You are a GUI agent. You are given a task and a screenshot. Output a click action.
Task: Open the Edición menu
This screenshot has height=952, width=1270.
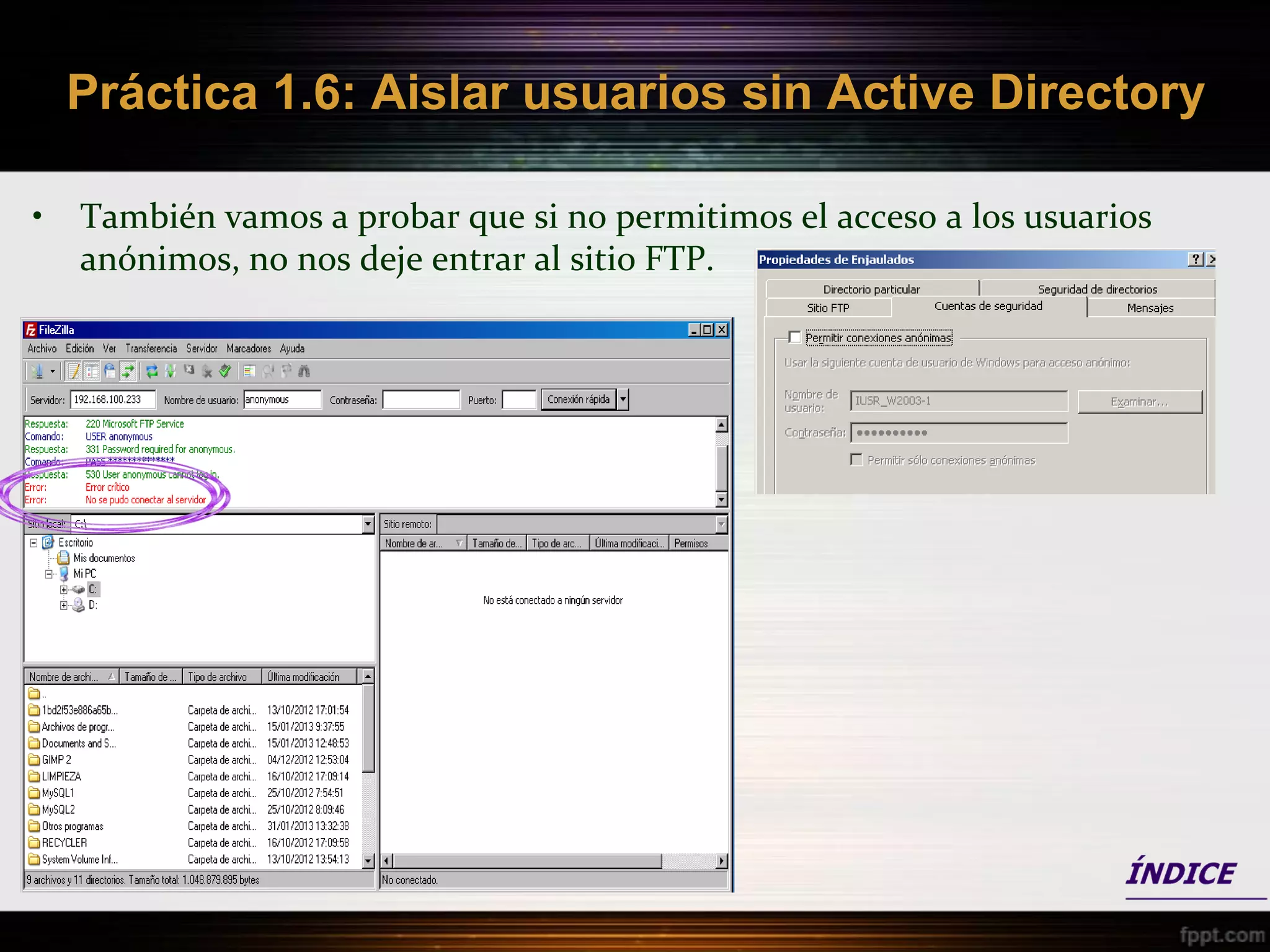coord(80,348)
